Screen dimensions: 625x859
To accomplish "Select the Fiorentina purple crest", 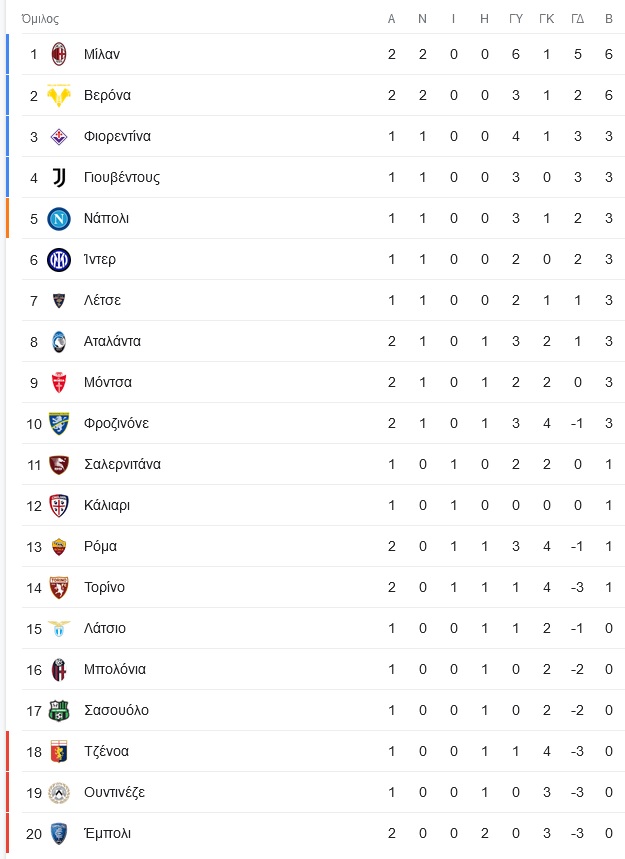I will click(x=59, y=136).
